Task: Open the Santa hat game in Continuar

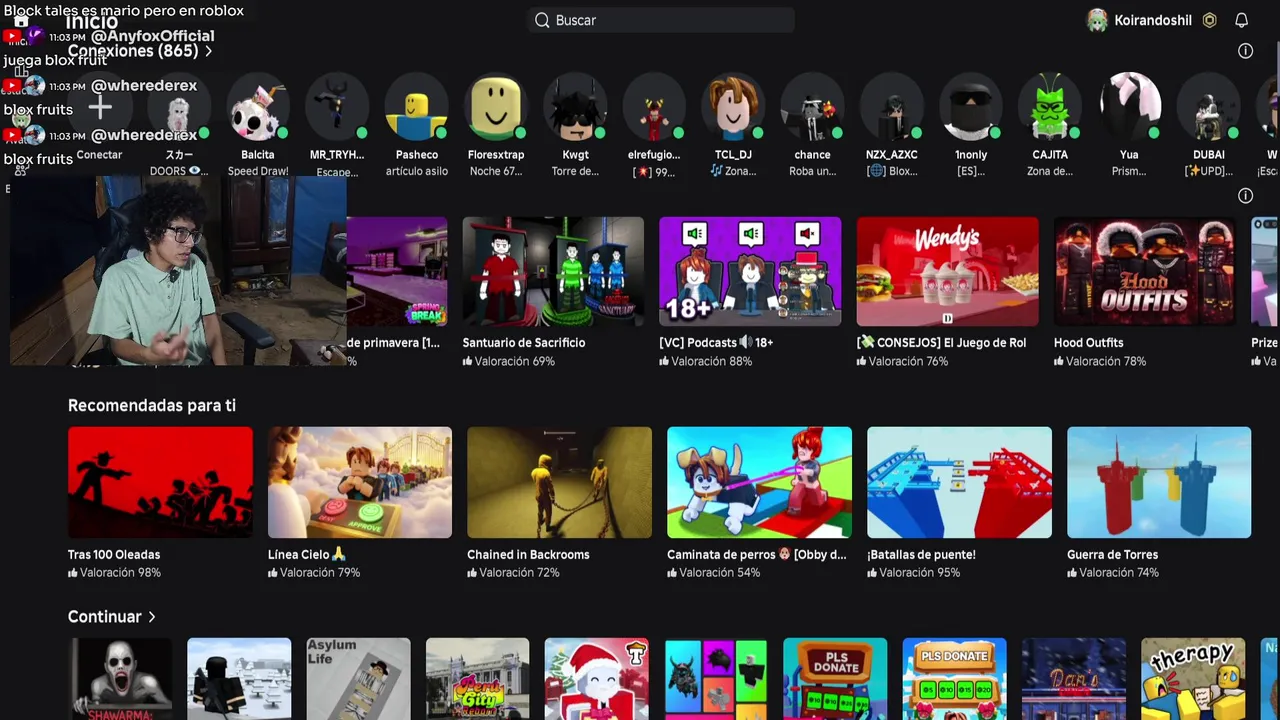Action: 596,679
